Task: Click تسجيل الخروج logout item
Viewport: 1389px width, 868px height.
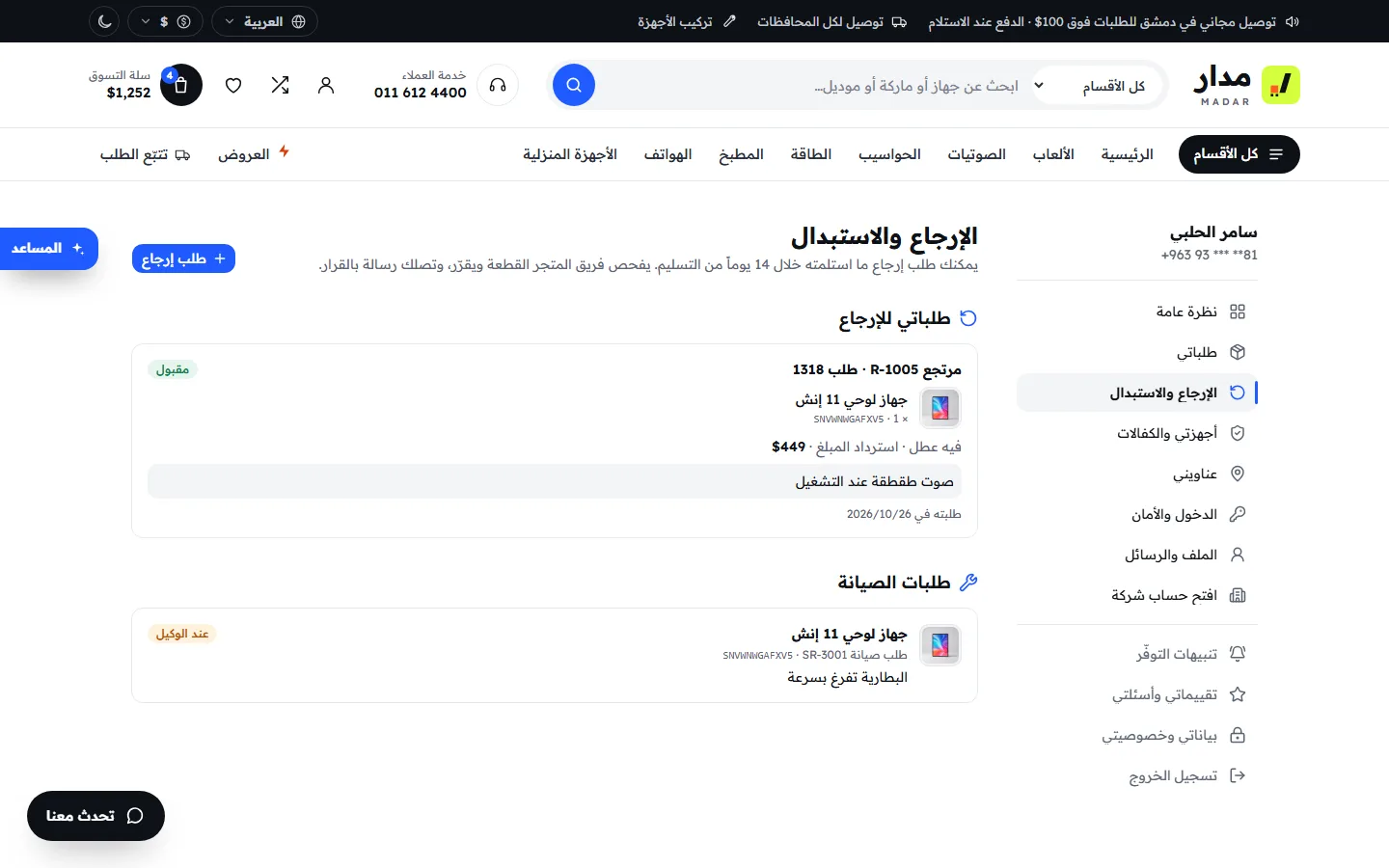Action: pyautogui.click(x=1136, y=775)
